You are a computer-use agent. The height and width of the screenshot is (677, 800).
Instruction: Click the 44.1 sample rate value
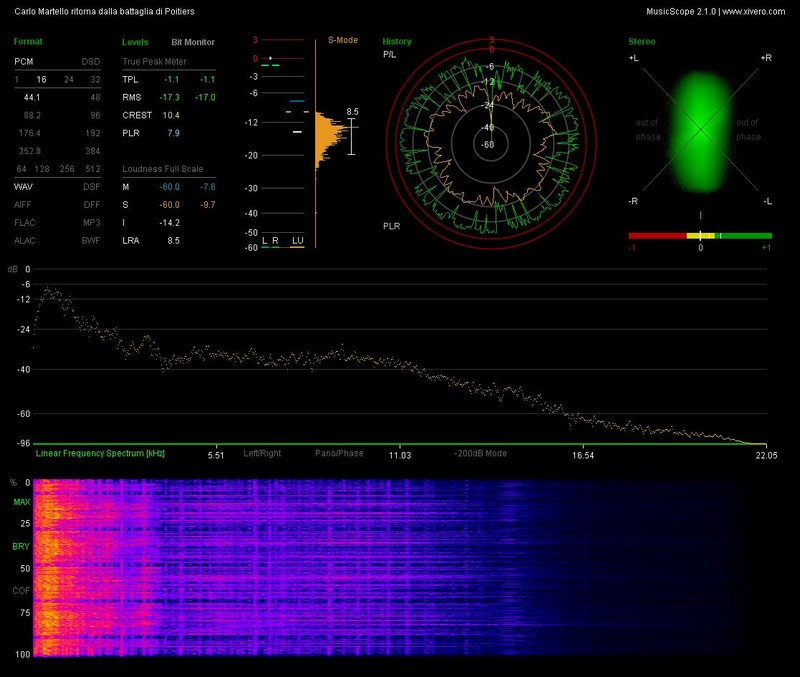[32, 97]
